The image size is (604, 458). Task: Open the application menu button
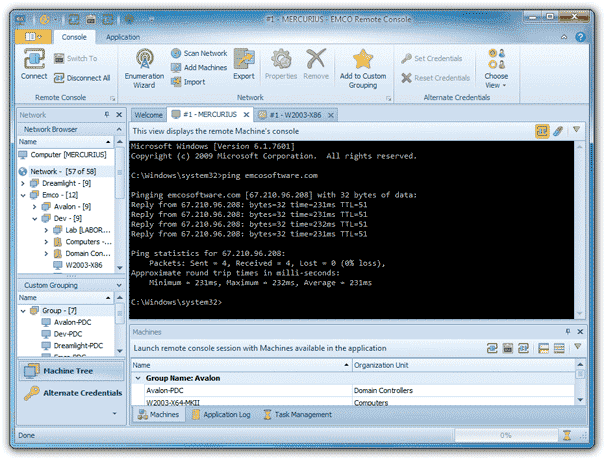[x=34, y=37]
